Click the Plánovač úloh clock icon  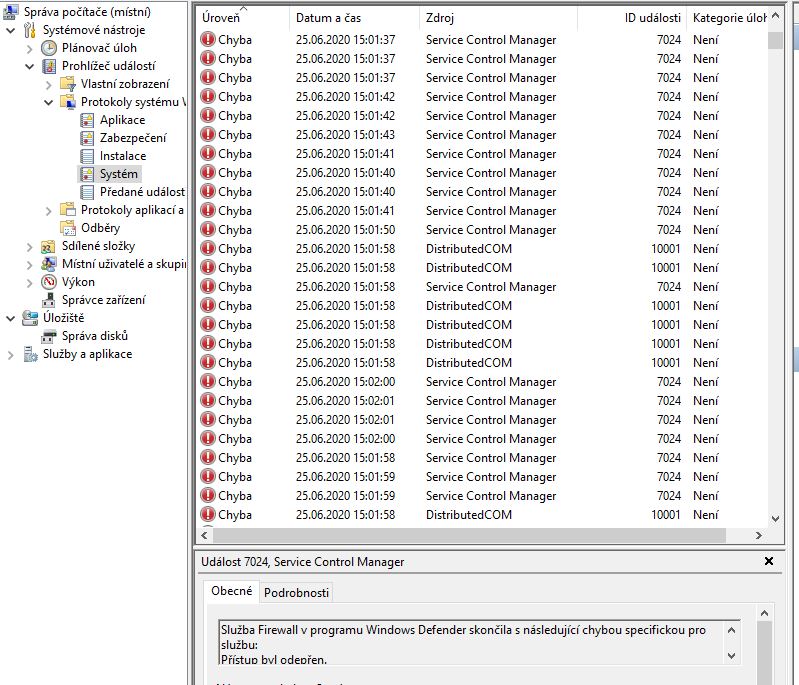tap(49, 48)
